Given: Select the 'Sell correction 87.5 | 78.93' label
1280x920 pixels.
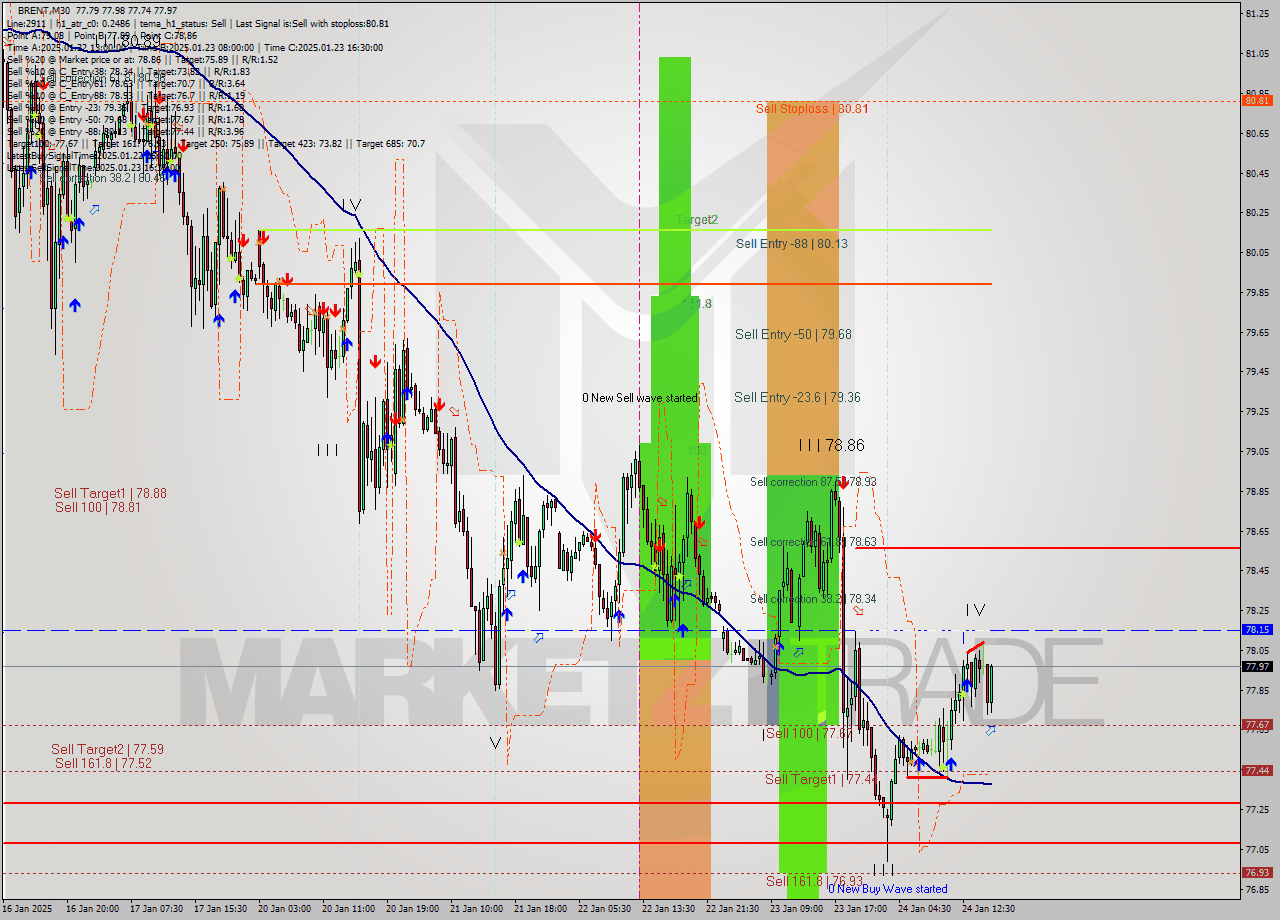Looking at the screenshot, I should pos(813,482).
